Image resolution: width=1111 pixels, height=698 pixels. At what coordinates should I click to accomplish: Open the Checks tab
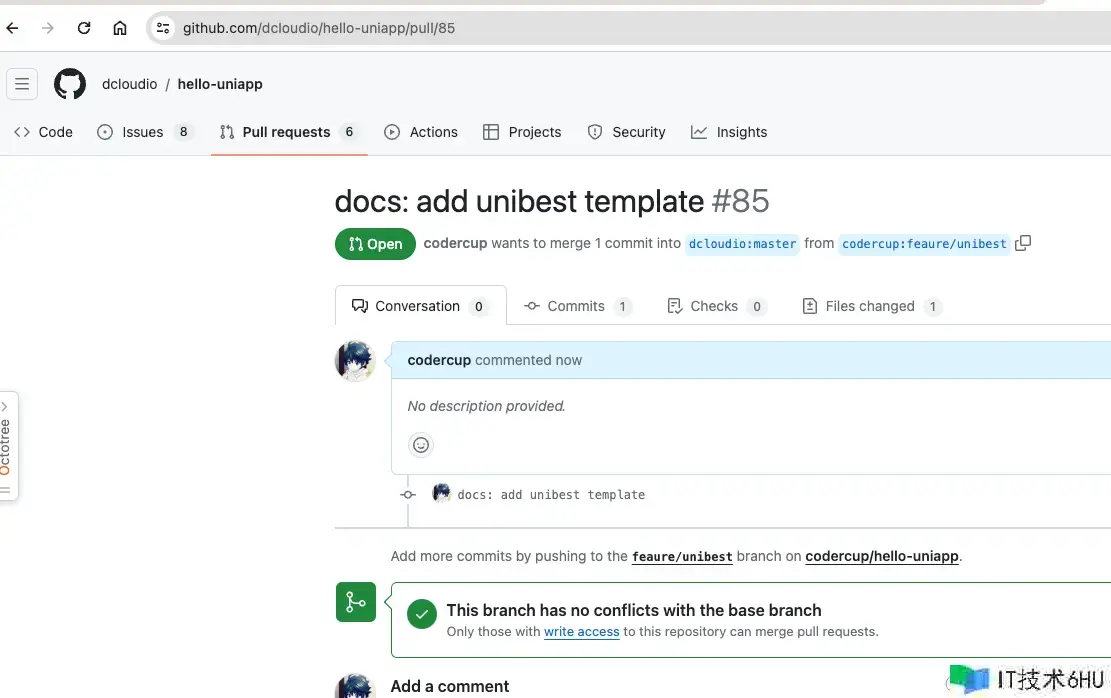(714, 306)
